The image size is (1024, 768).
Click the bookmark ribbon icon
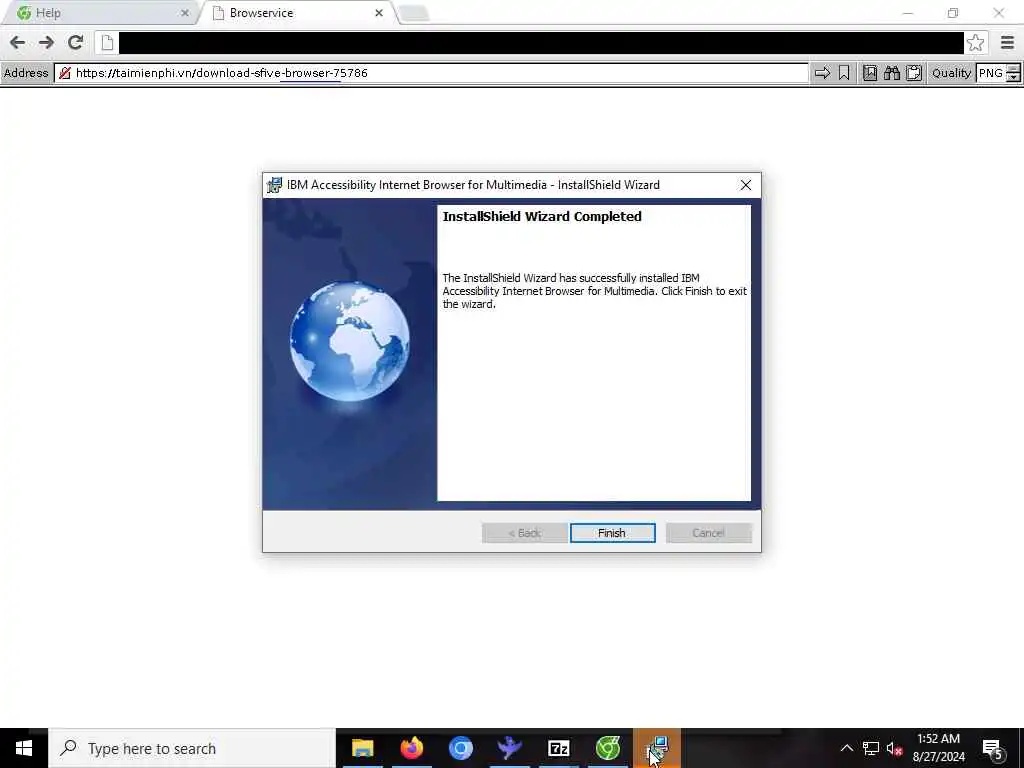pos(844,73)
